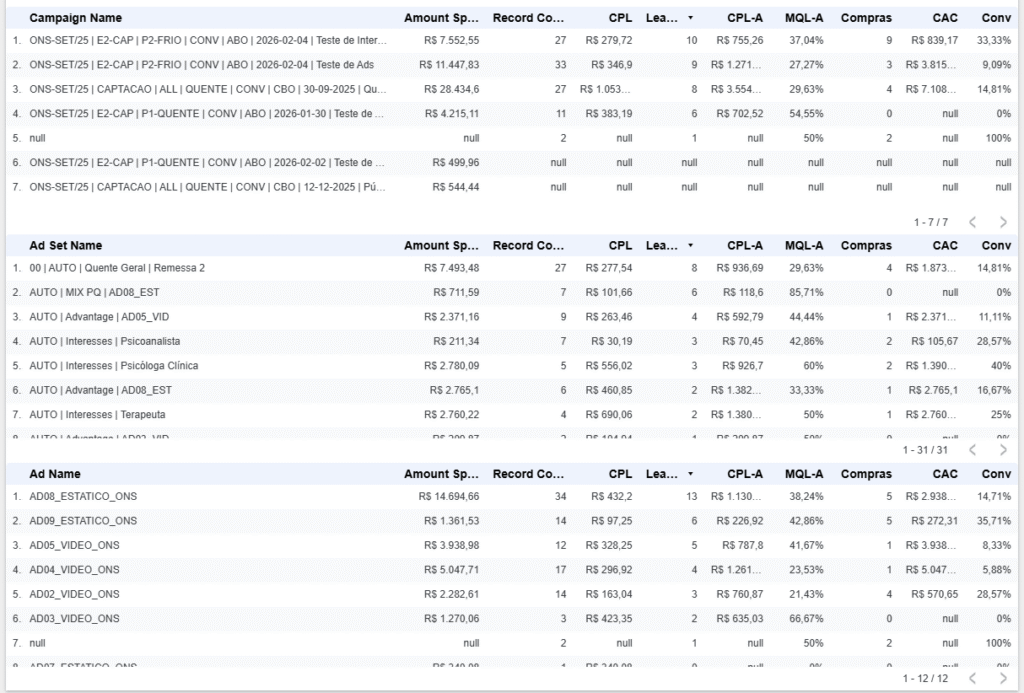Toggle sort arrow on Ad Name table Leads column
The width and height of the screenshot is (1024, 693).
pos(690,474)
